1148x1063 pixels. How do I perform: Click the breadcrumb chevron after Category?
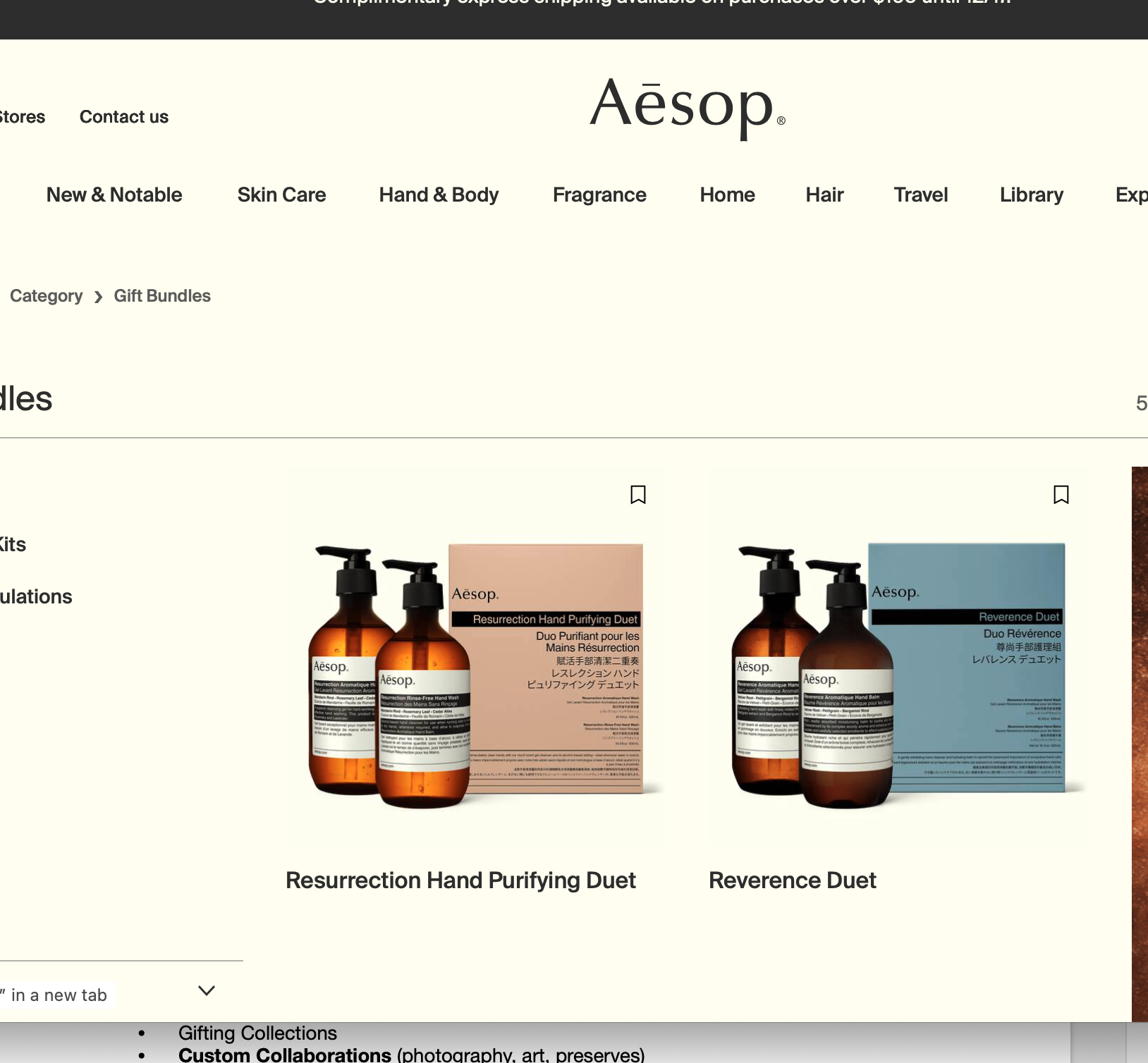(98, 297)
